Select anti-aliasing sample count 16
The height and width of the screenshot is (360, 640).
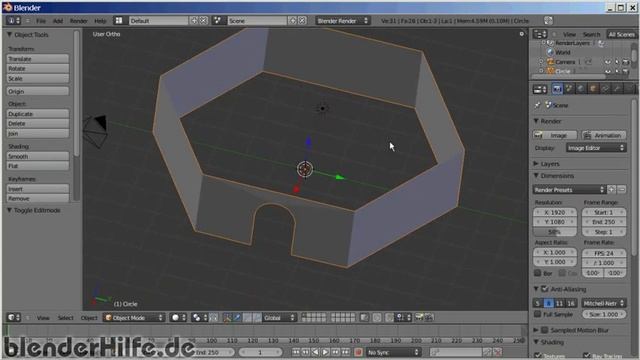[x=571, y=303]
